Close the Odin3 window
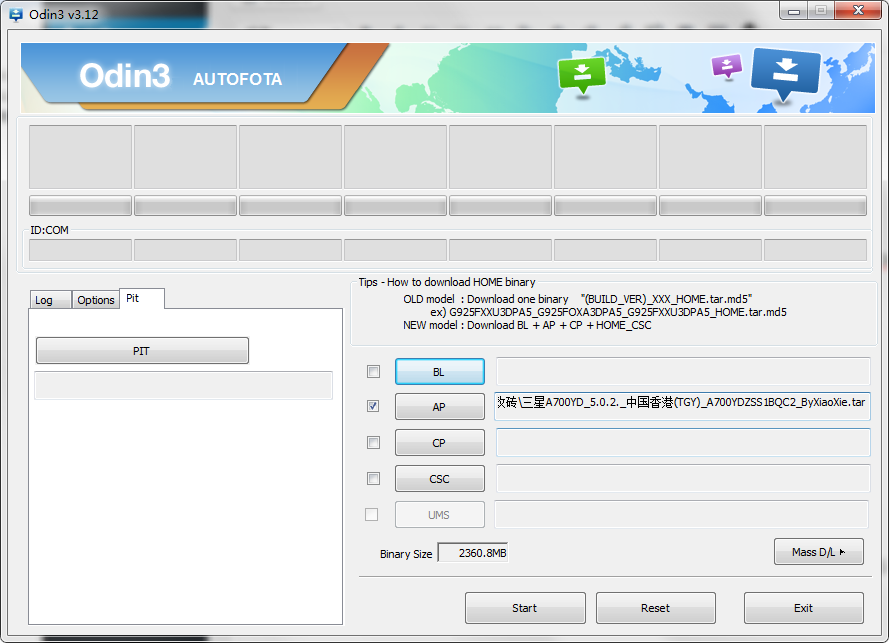 (858, 11)
